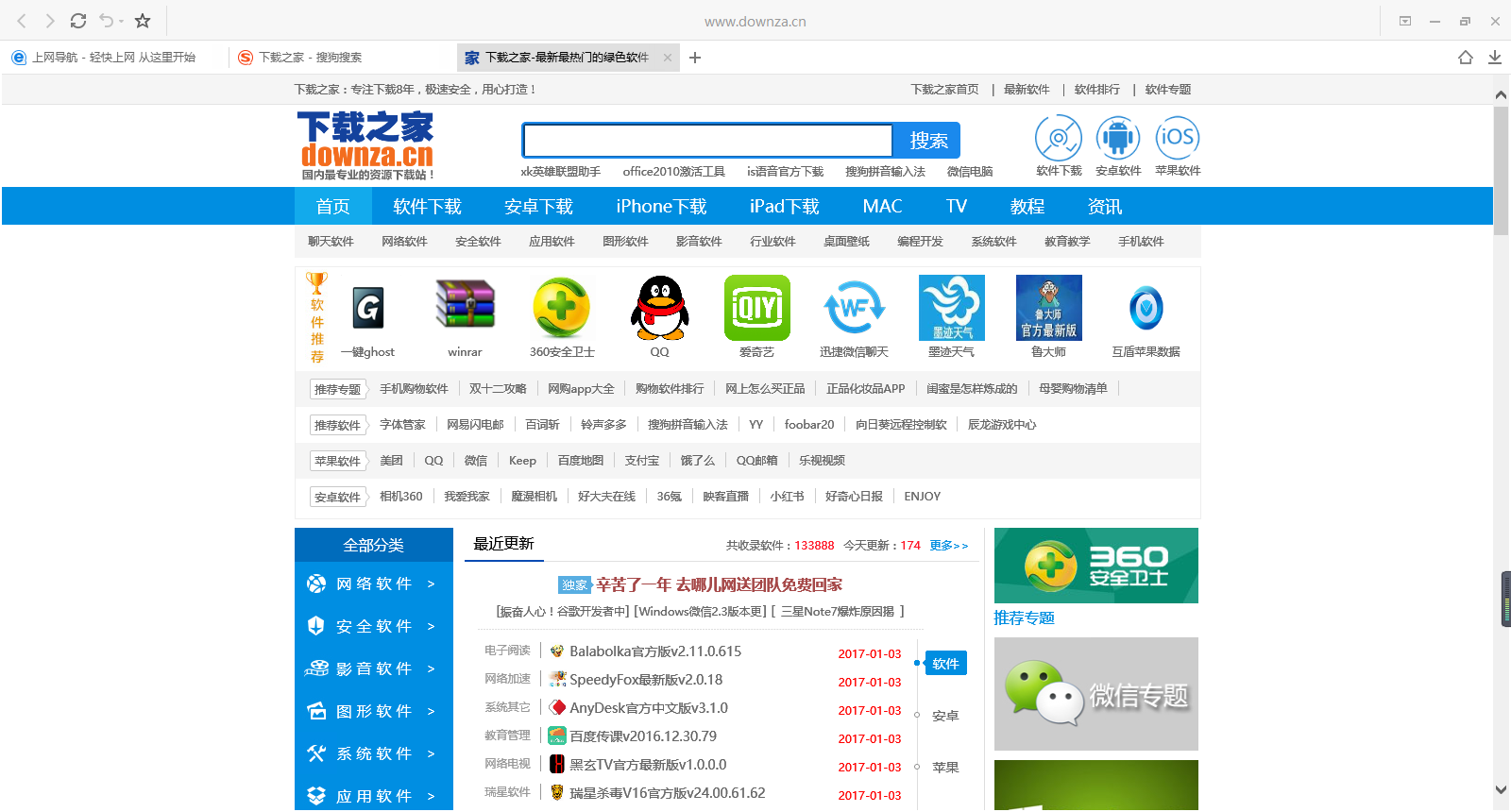Open the SpeedyFox最新版v2.0.18 entry
Screen dimensions: 1511x812
pyautogui.click(x=646, y=680)
